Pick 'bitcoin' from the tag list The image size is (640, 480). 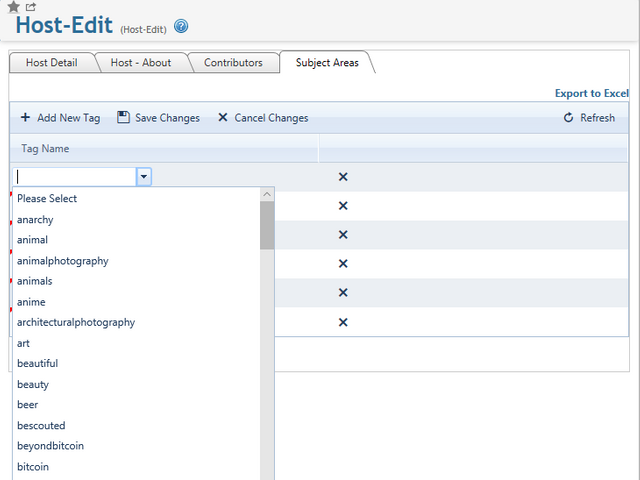(33, 467)
